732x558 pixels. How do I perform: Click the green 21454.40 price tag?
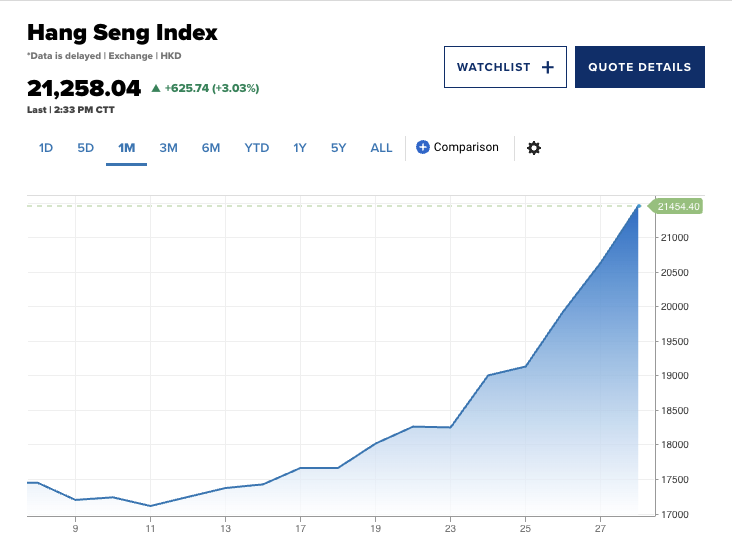point(676,206)
